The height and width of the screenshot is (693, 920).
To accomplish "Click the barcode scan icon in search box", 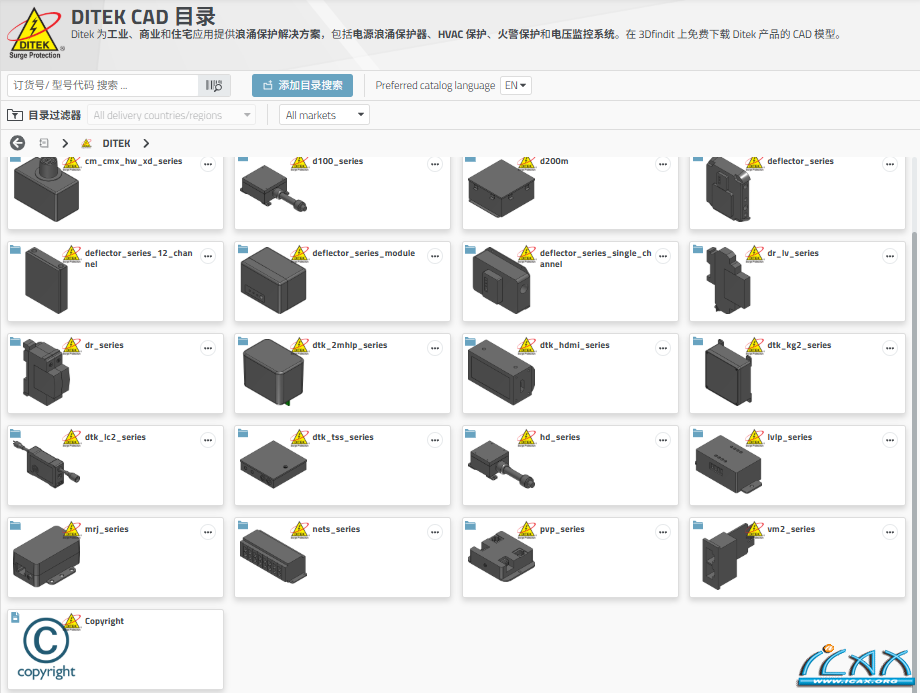I will point(214,86).
